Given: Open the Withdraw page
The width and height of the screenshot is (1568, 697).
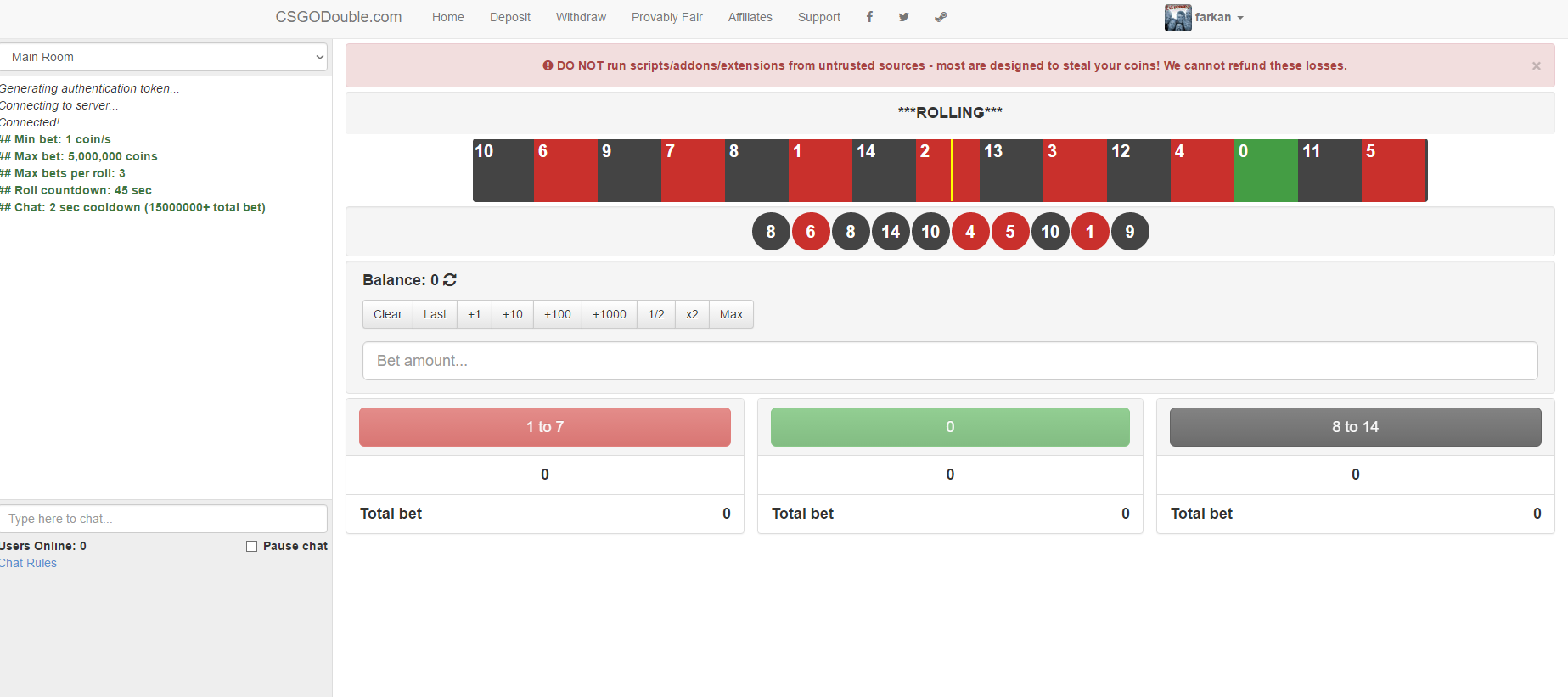Looking at the screenshot, I should 581,17.
